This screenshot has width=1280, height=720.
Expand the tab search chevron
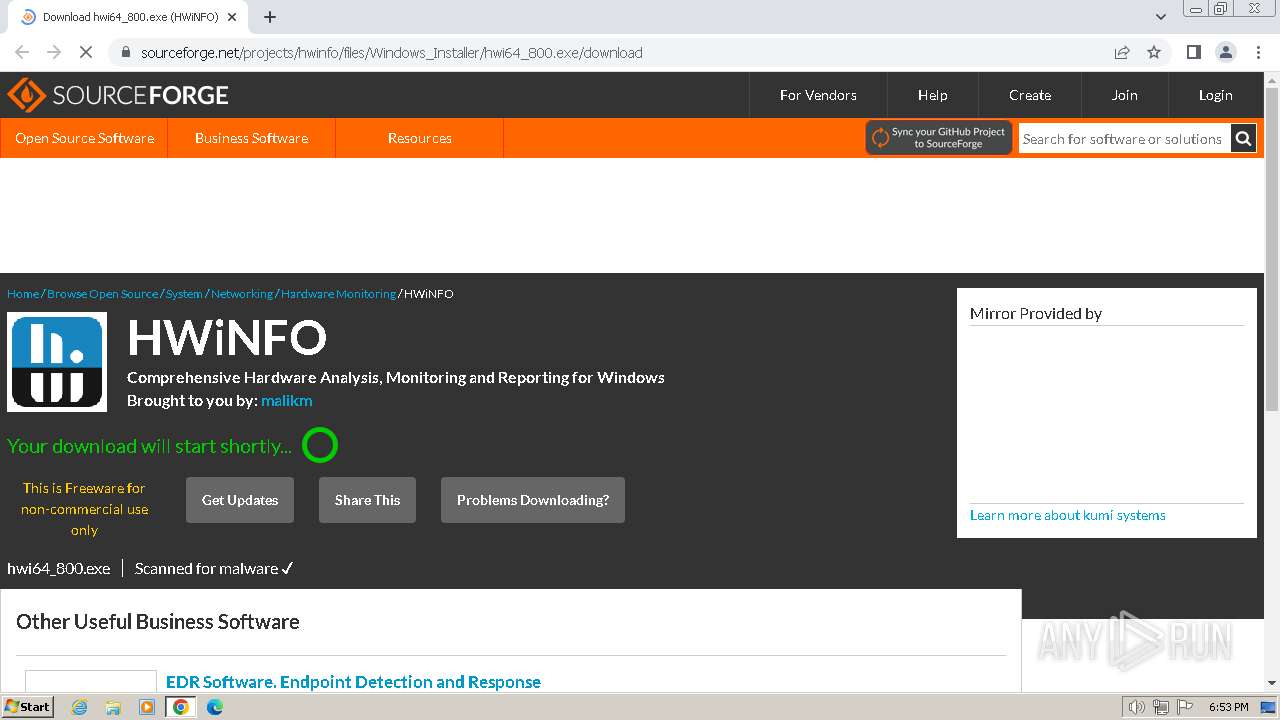[1161, 17]
